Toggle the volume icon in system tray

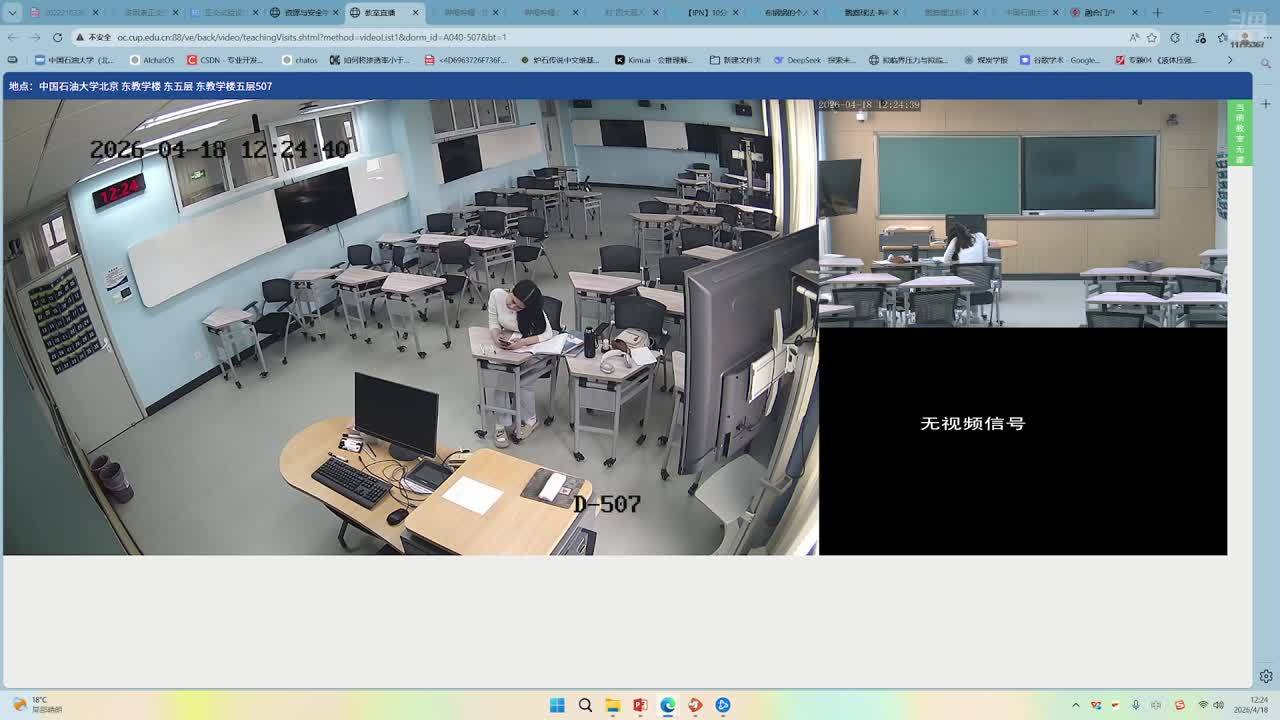click(x=1219, y=705)
